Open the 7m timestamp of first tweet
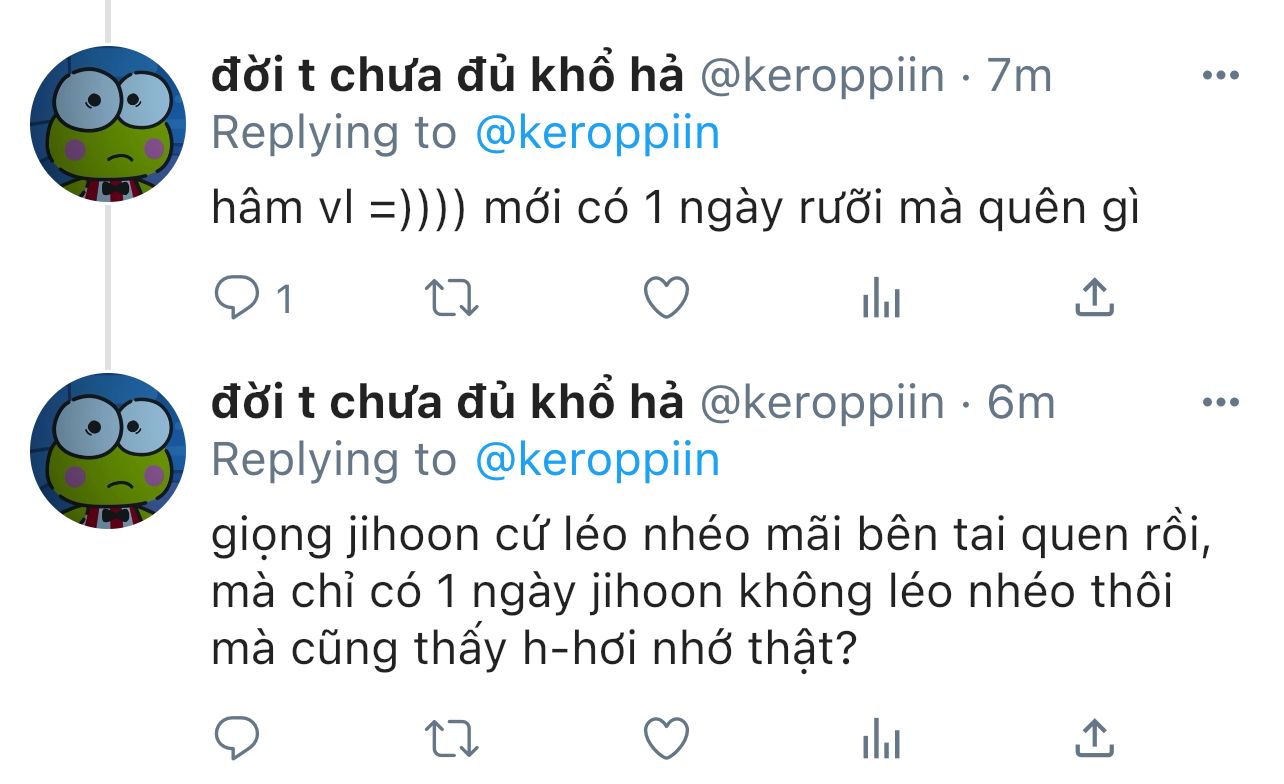This screenshot has height=784, width=1284. coord(1019,77)
